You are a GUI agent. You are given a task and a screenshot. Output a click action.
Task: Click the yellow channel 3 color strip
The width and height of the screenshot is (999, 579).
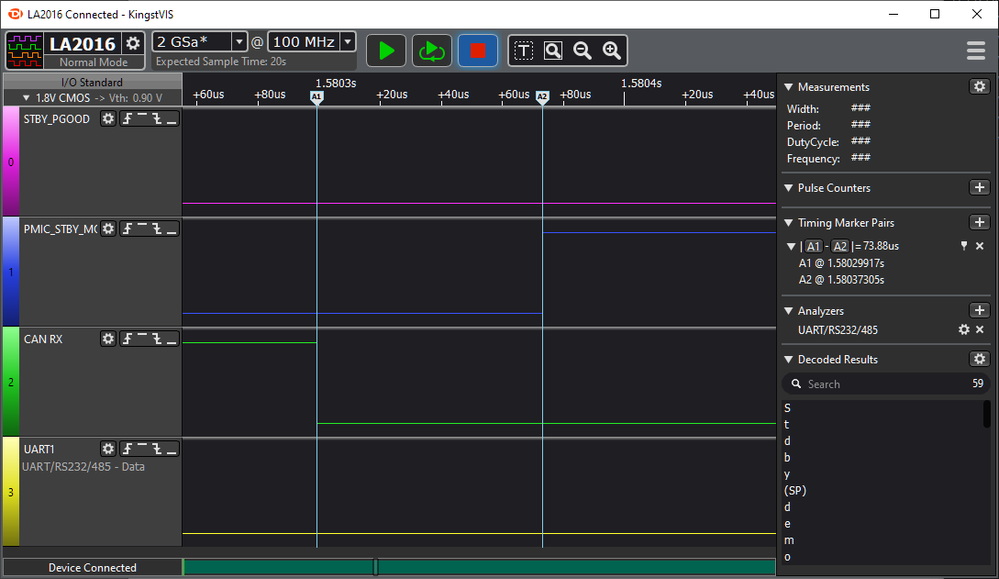[x=11, y=492]
